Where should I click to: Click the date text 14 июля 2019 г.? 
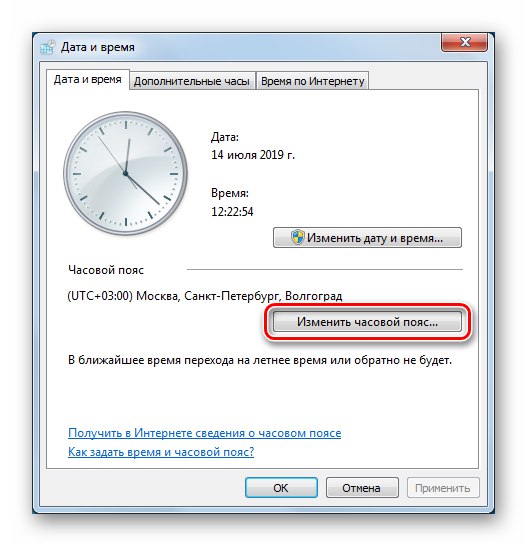(253, 155)
